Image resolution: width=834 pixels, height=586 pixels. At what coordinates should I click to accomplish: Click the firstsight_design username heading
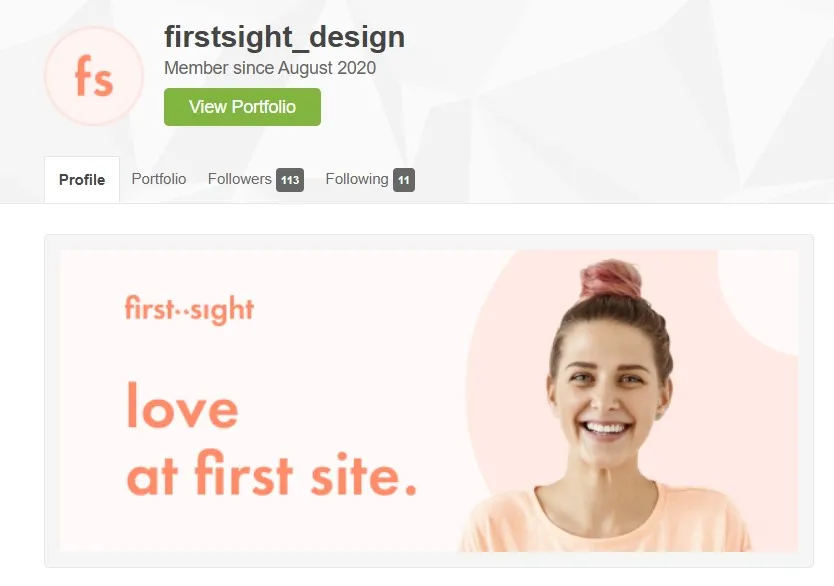[x=285, y=37]
